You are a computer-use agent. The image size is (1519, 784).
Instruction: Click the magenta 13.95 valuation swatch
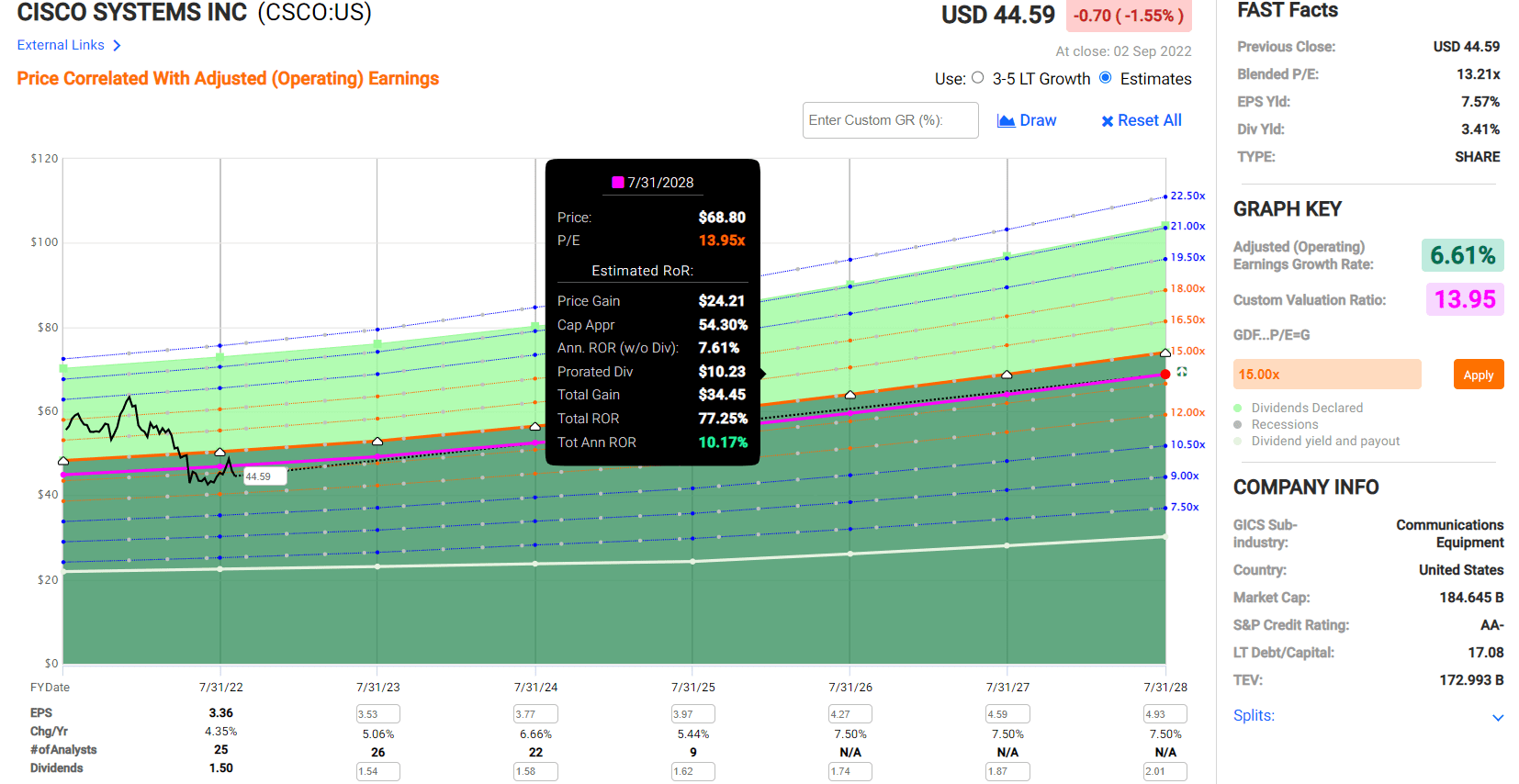tap(1465, 299)
